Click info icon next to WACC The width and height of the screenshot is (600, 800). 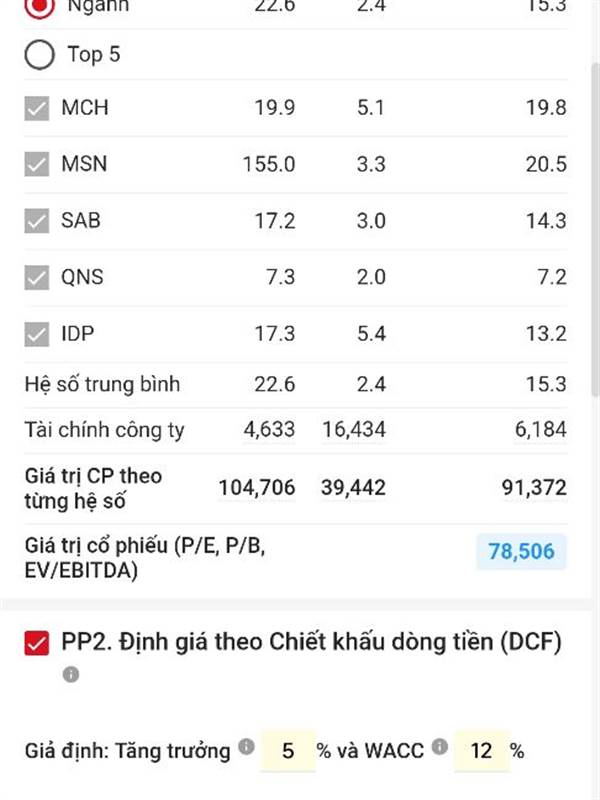coord(439,746)
